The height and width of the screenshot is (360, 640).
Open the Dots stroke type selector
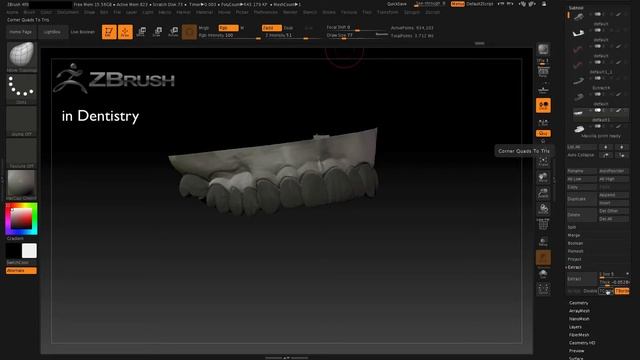[x=21, y=89]
